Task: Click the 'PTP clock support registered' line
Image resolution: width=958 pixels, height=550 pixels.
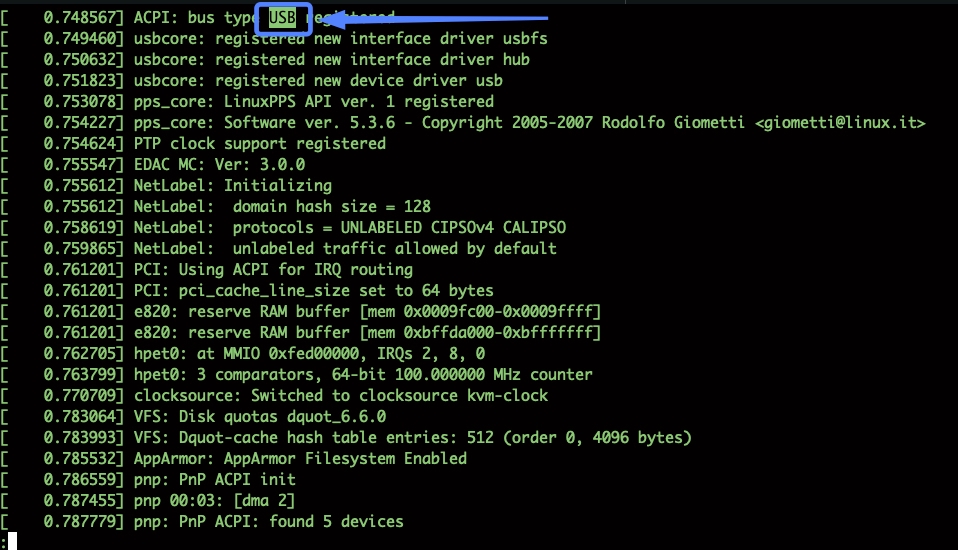Action: pyautogui.click(x=259, y=143)
